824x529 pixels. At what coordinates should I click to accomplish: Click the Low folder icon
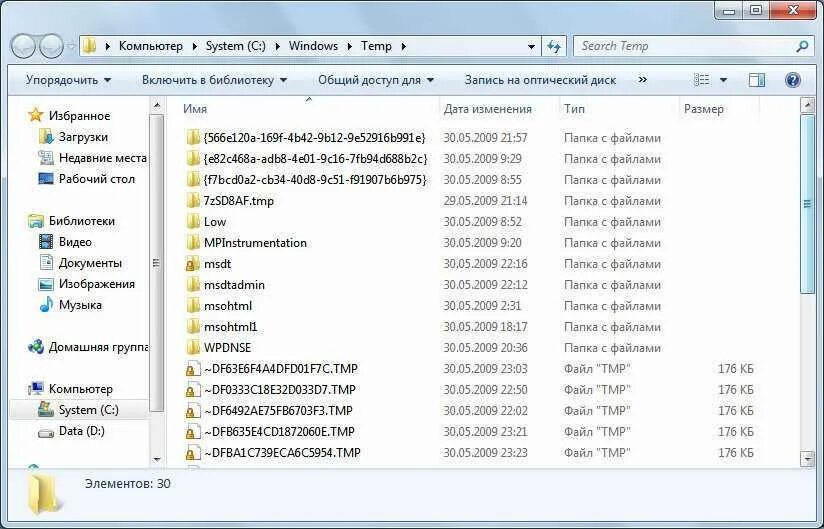[193, 222]
